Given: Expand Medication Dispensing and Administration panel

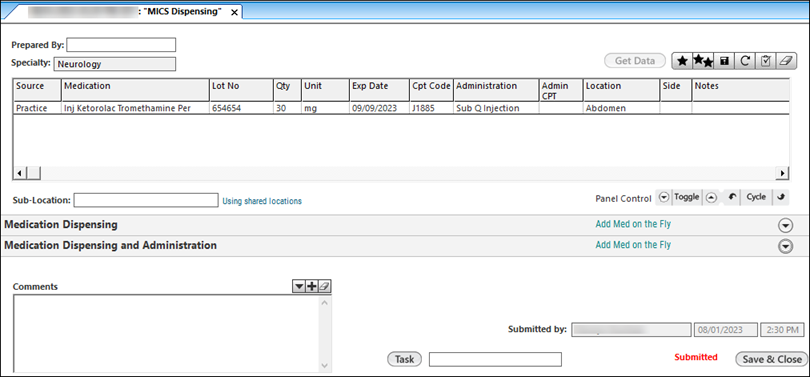Looking at the screenshot, I should pyautogui.click(x=785, y=246).
